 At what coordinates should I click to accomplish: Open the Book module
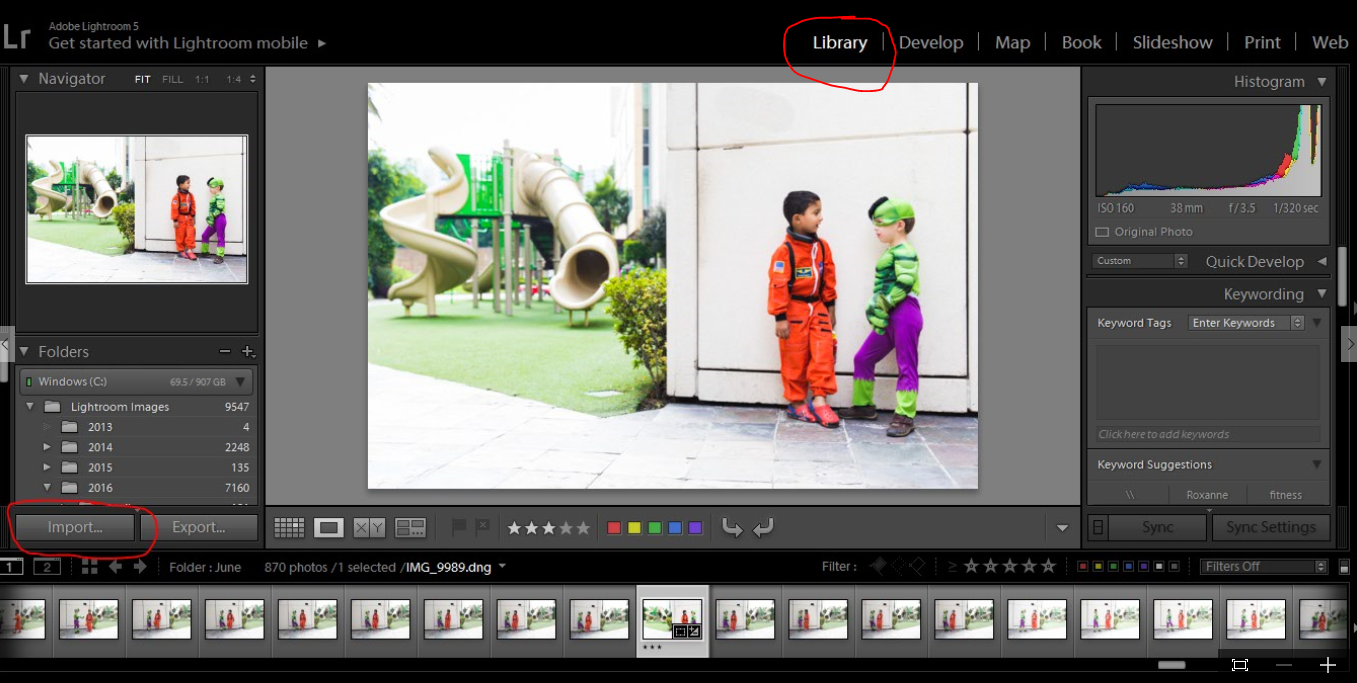pyautogui.click(x=1081, y=42)
